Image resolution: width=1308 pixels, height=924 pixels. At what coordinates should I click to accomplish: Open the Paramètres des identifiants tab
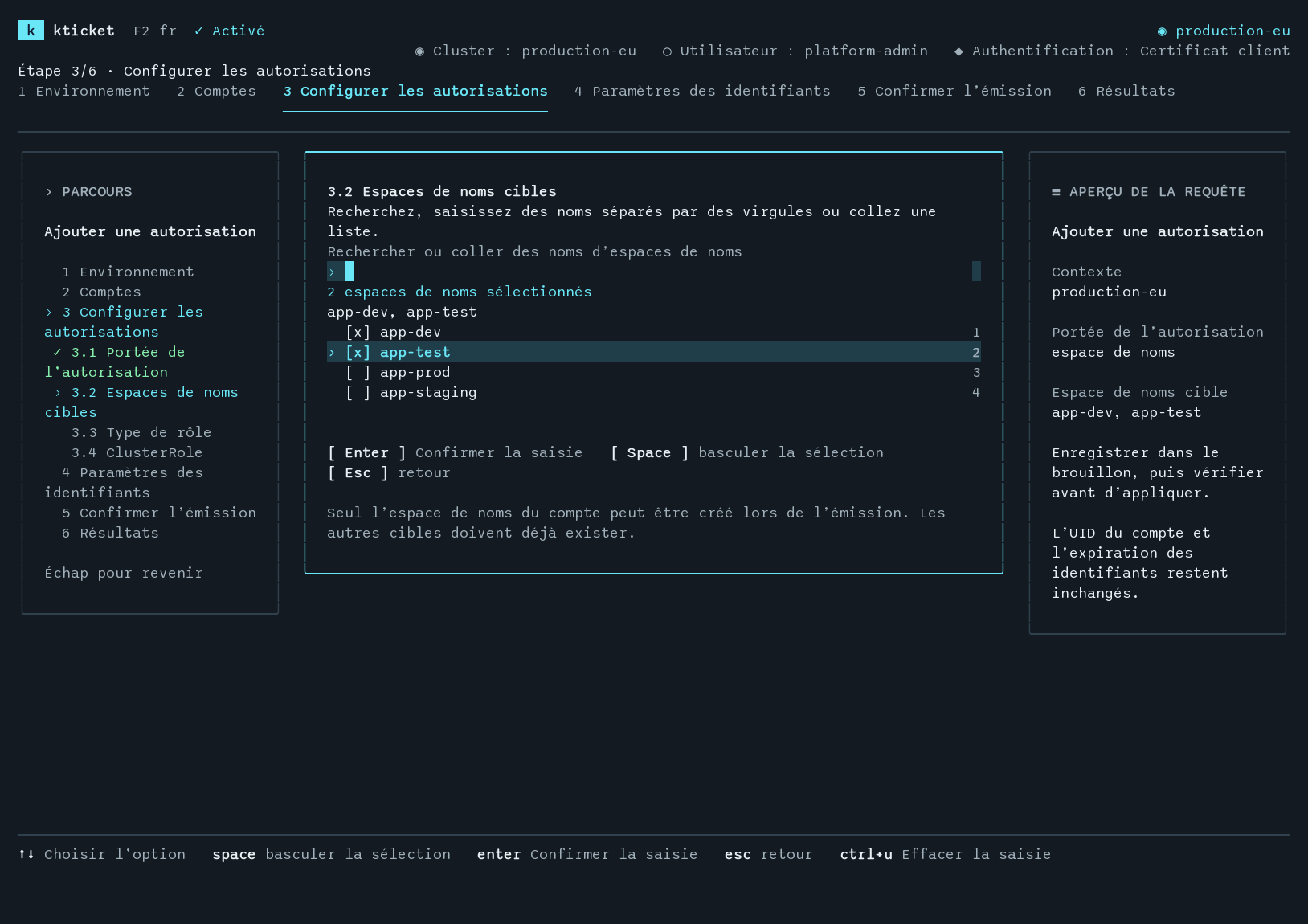coord(702,92)
